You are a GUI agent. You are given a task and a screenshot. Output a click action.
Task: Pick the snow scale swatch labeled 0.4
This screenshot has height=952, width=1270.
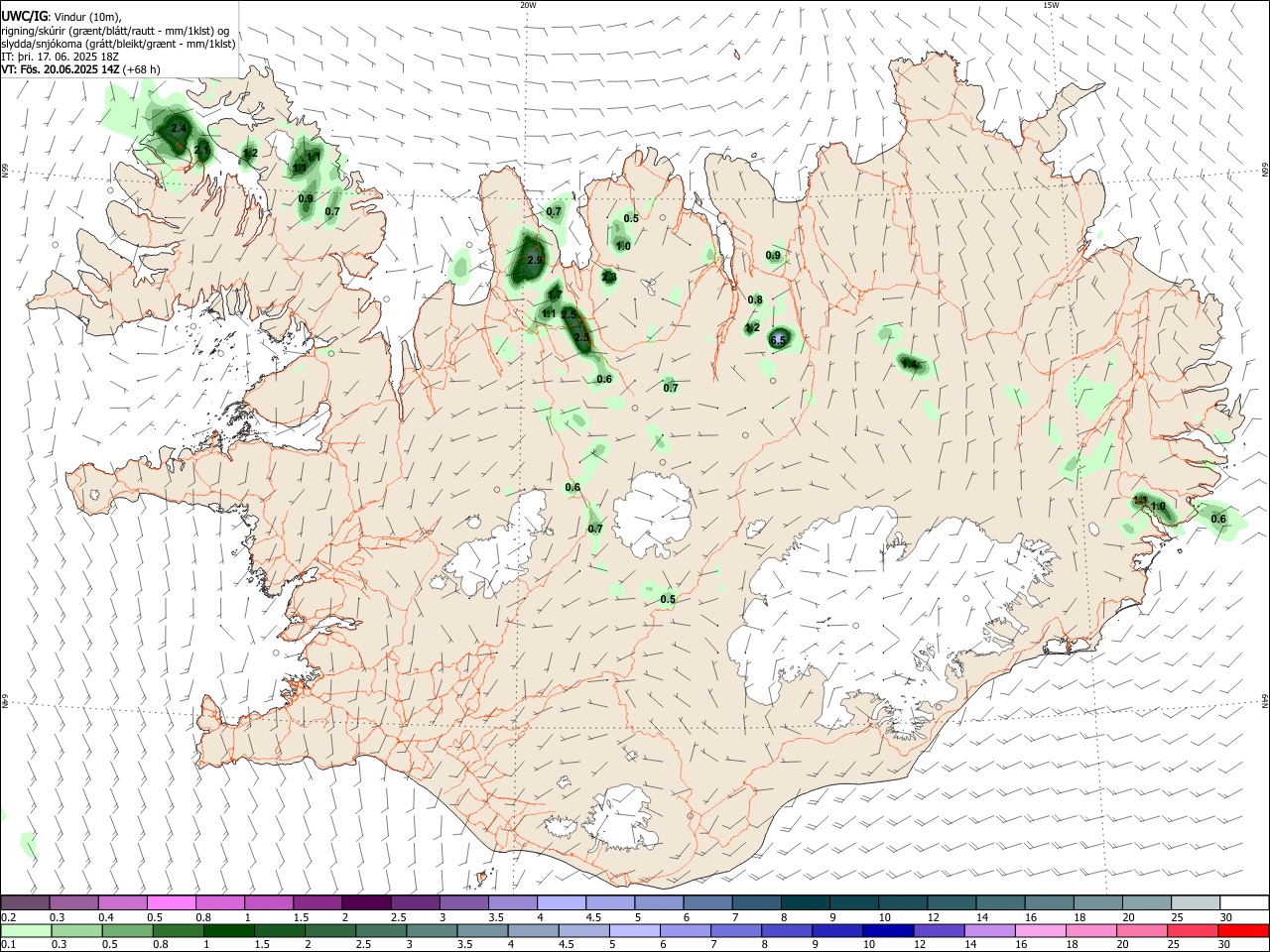(x=123, y=902)
